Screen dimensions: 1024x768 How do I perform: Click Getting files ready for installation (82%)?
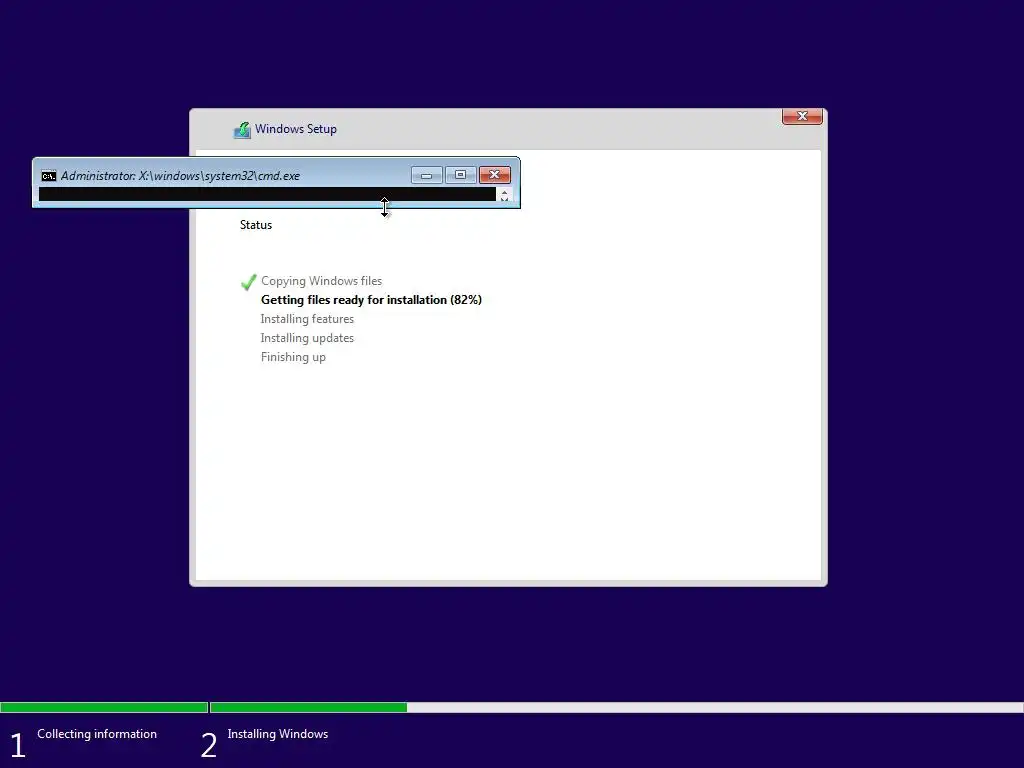click(x=371, y=300)
